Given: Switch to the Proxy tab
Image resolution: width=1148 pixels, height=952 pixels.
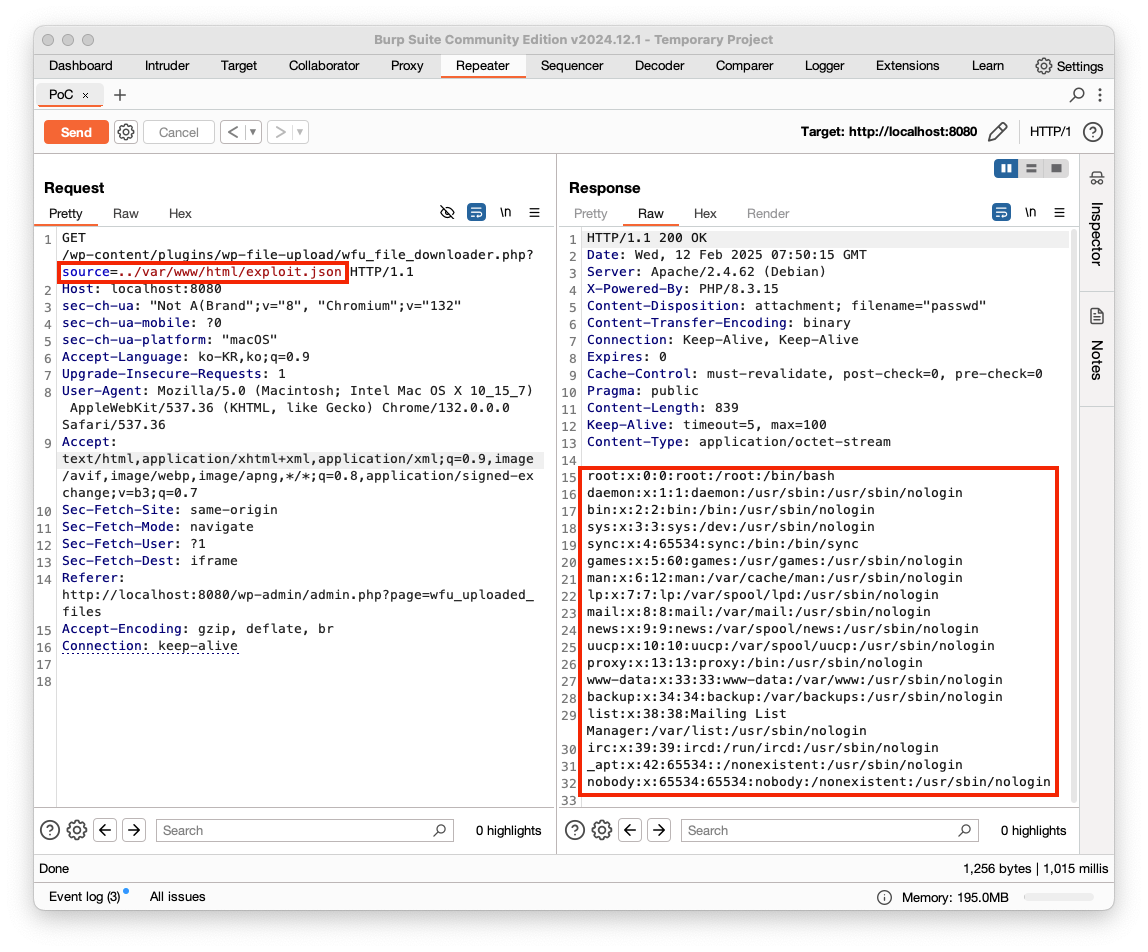Looking at the screenshot, I should point(407,65).
